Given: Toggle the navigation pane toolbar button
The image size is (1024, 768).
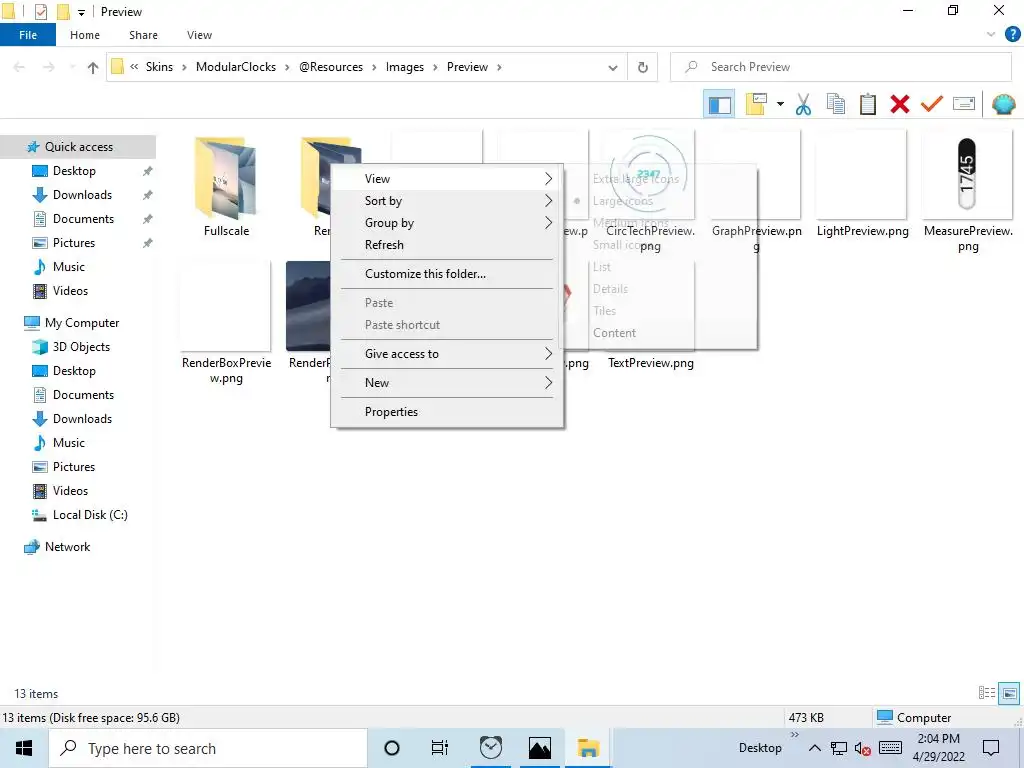Looking at the screenshot, I should pos(719,104).
